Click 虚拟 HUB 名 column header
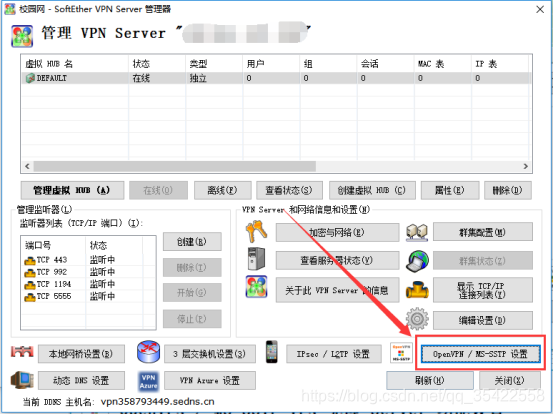Viewport: 554px width, 414px height. 75,64
